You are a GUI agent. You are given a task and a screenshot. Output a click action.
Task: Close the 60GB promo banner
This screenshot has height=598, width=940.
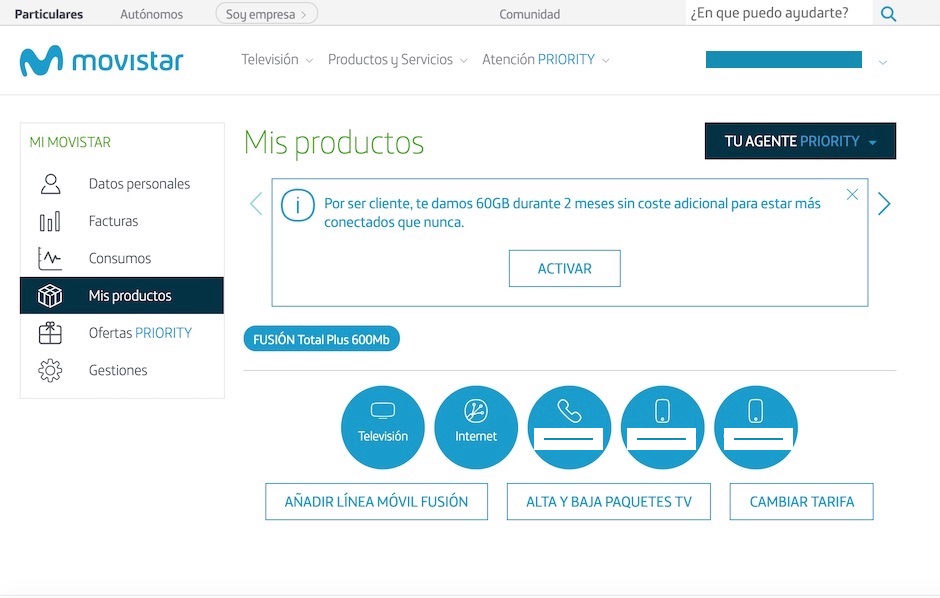[x=852, y=194]
